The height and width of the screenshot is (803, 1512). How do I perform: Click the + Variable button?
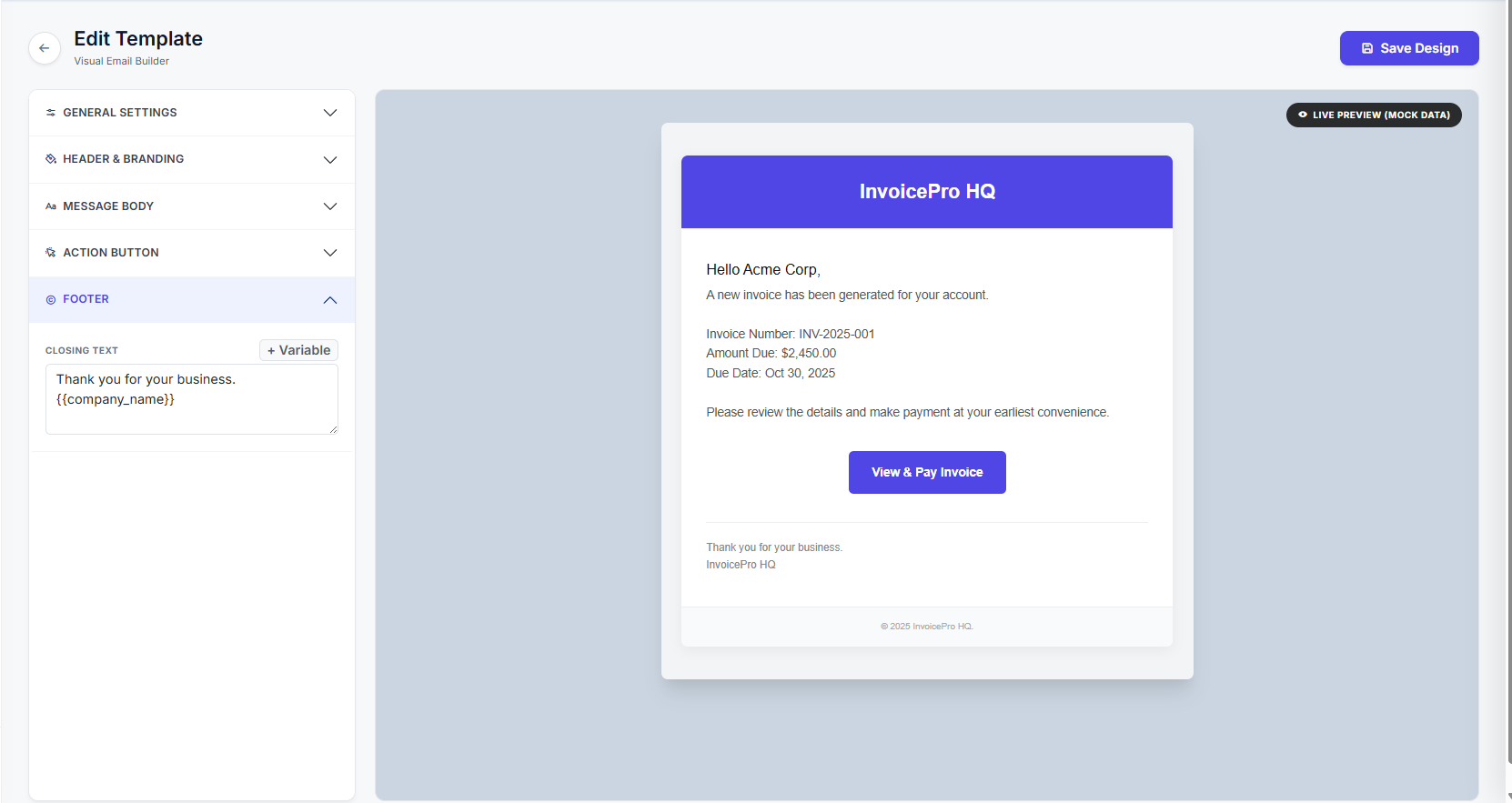click(x=298, y=350)
